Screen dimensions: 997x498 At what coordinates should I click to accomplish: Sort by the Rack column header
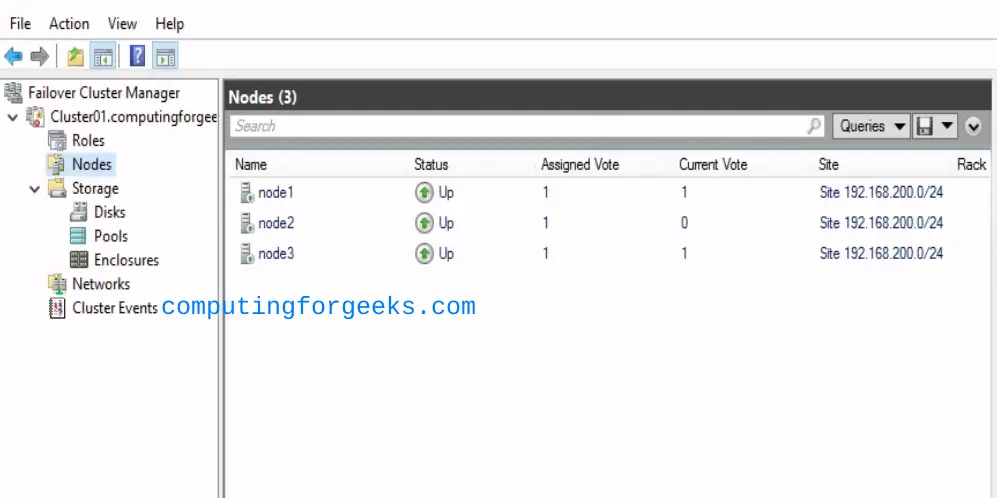pos(971,165)
